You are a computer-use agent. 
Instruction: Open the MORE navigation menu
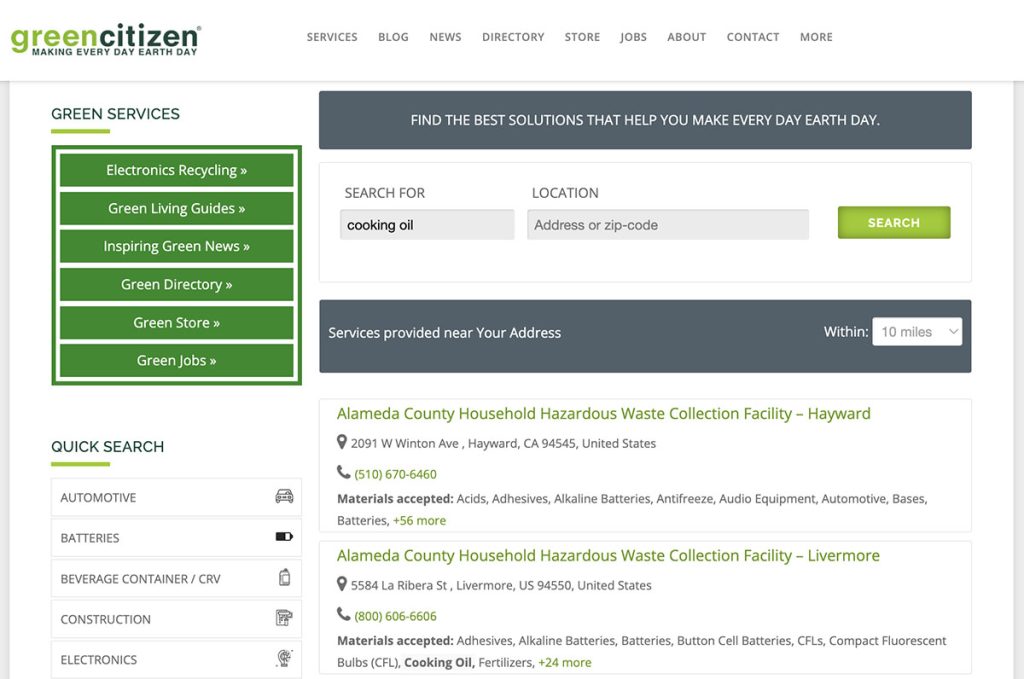(x=815, y=37)
